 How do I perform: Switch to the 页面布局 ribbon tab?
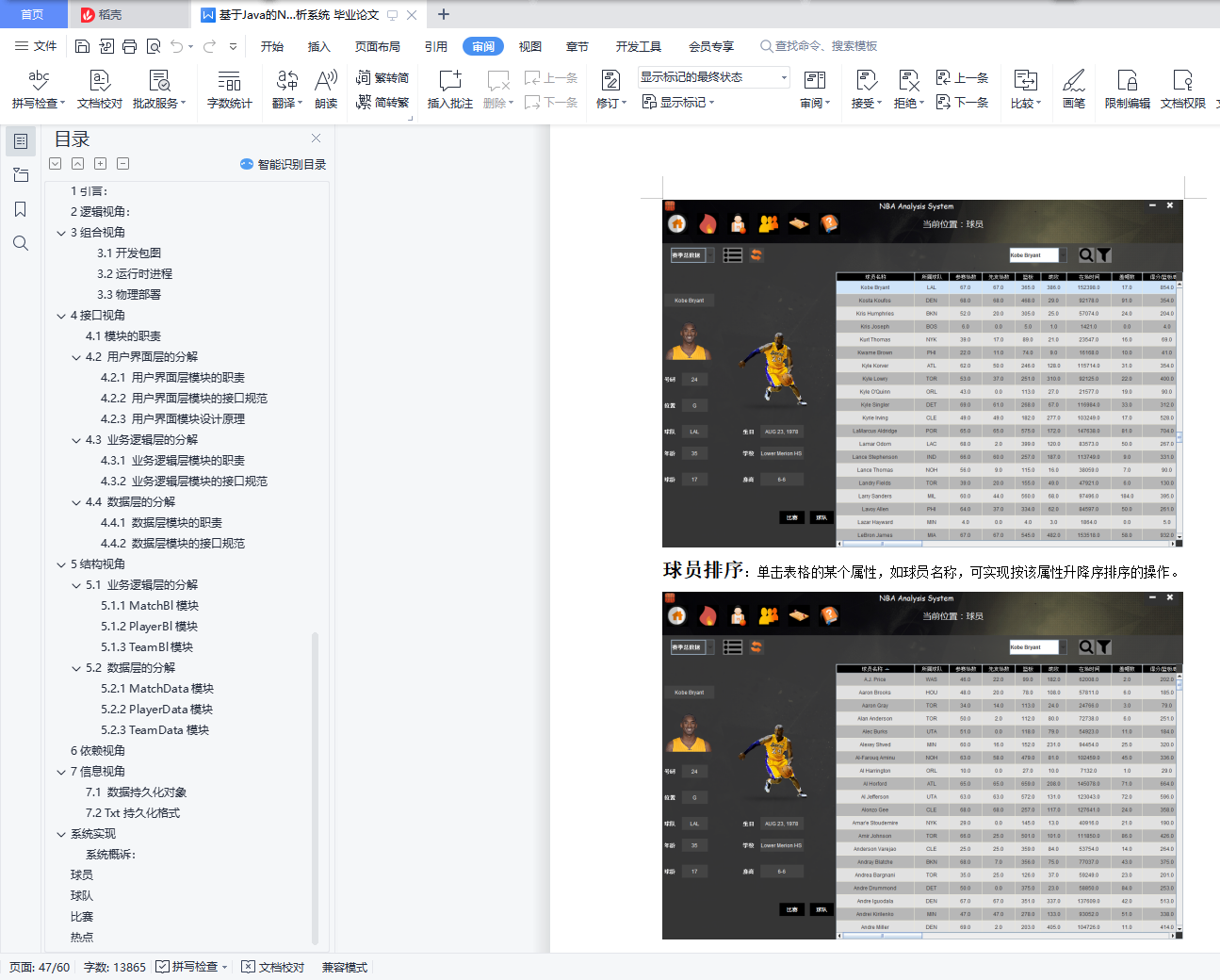pyautogui.click(x=378, y=46)
